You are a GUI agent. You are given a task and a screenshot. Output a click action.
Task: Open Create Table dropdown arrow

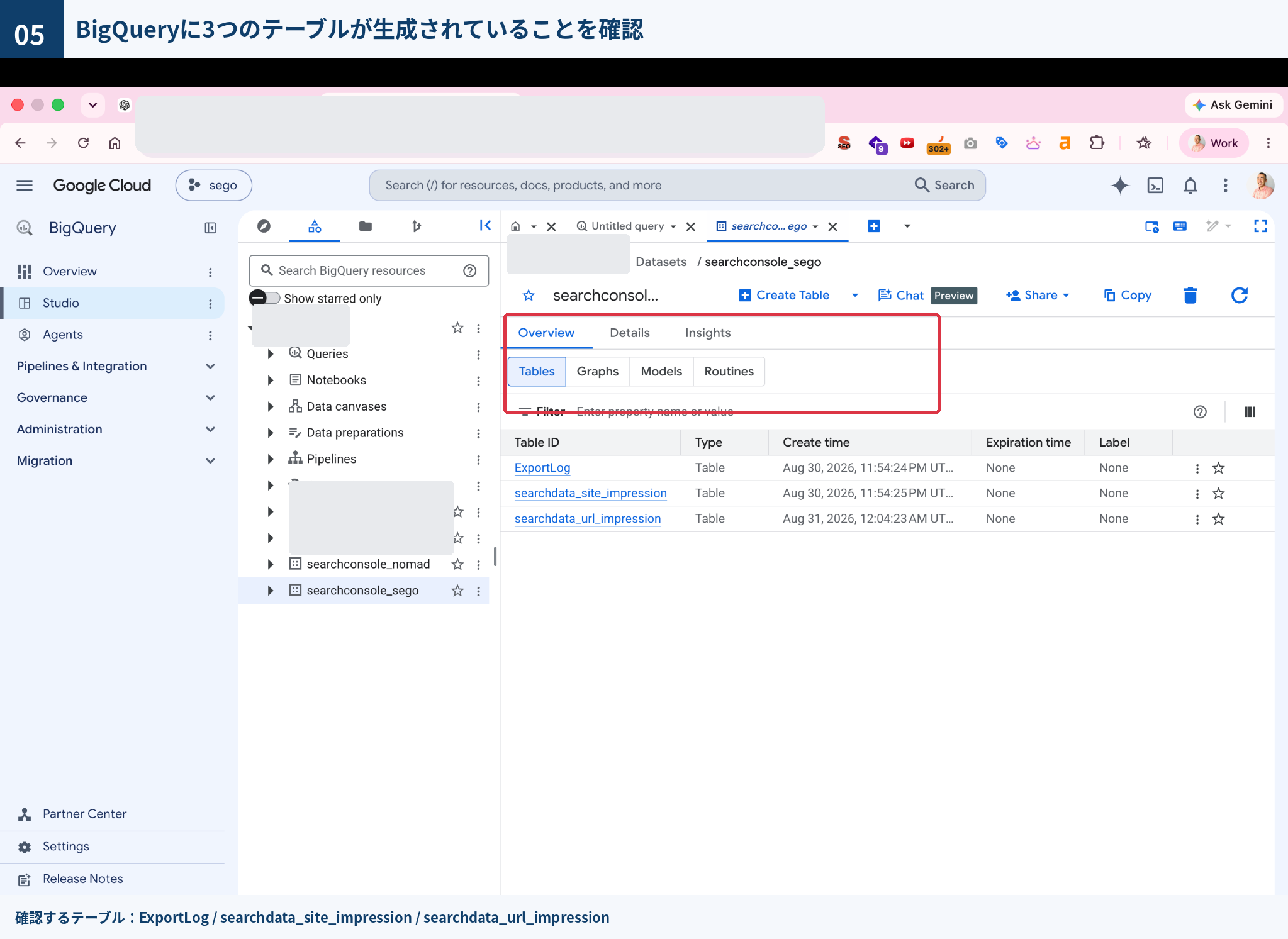coord(854,295)
